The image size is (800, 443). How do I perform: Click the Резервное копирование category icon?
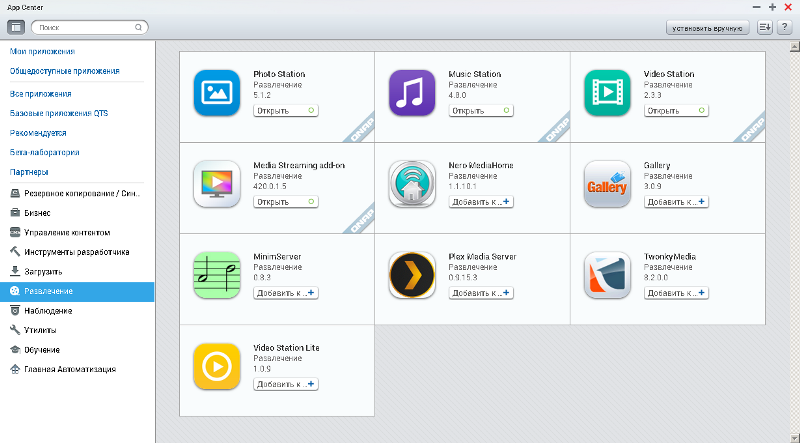pyautogui.click(x=15, y=193)
